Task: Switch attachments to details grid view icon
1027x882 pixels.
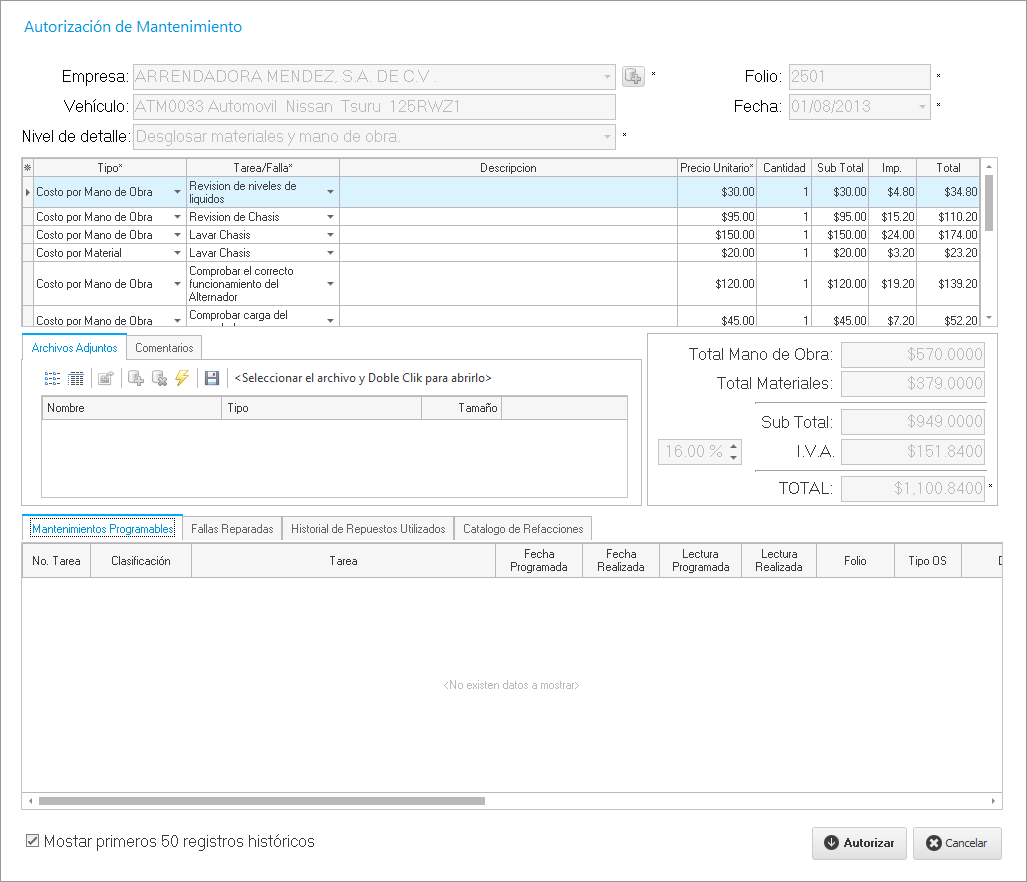Action: 76,378
